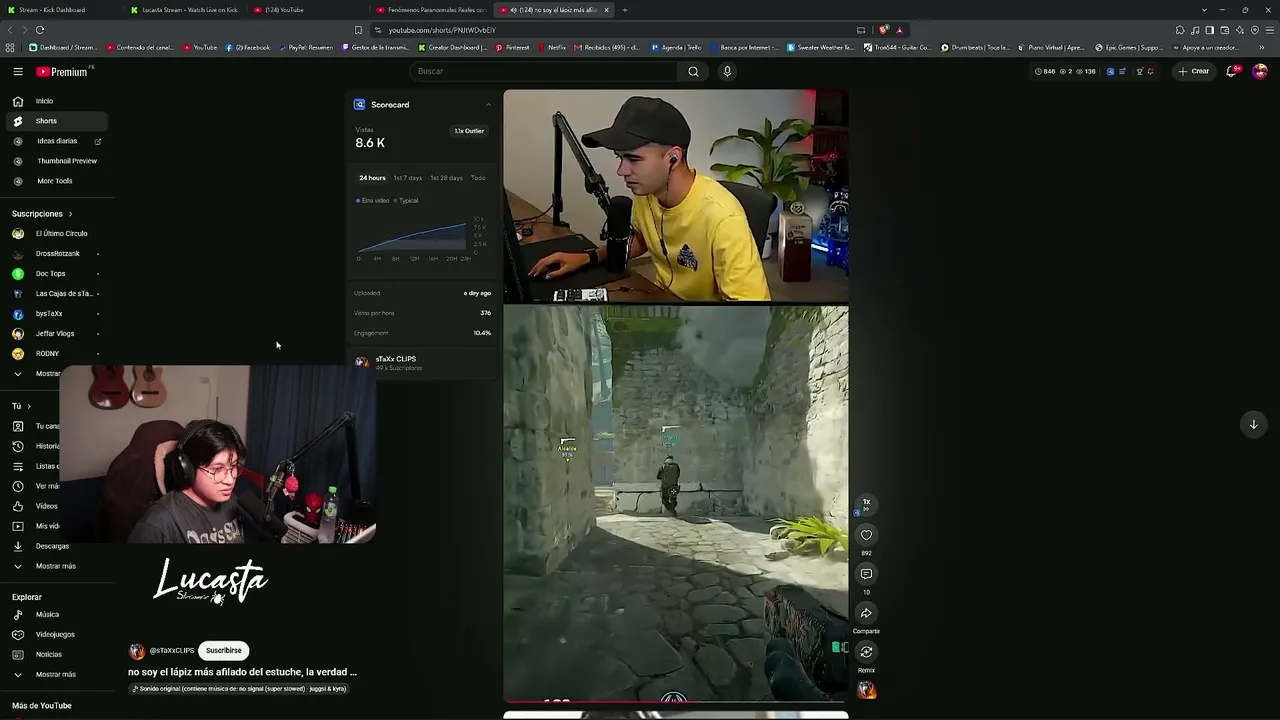
Task: Open Doc Tops subscription
Action: tap(50, 274)
